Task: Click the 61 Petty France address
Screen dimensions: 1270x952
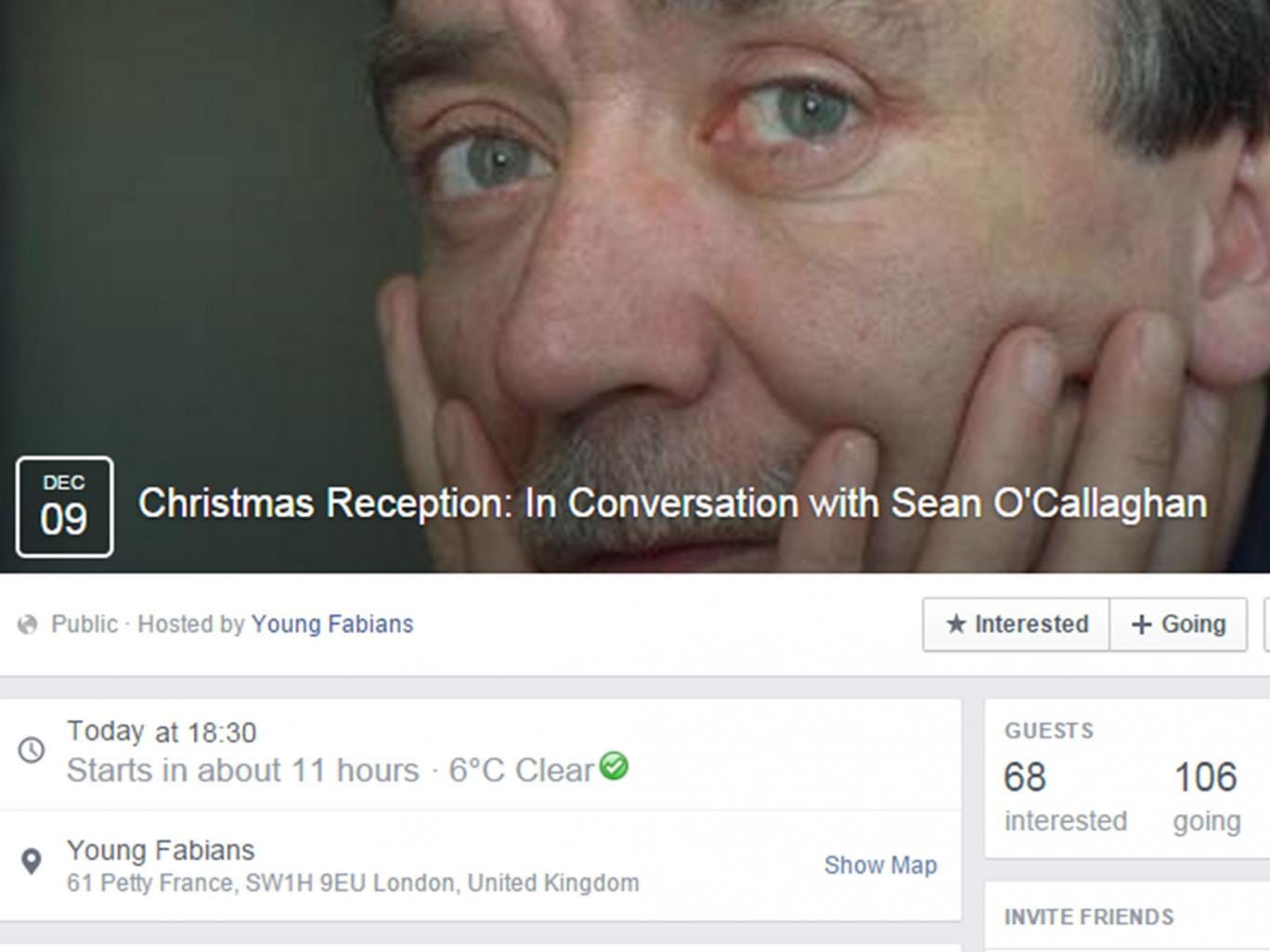Action: click(x=353, y=882)
